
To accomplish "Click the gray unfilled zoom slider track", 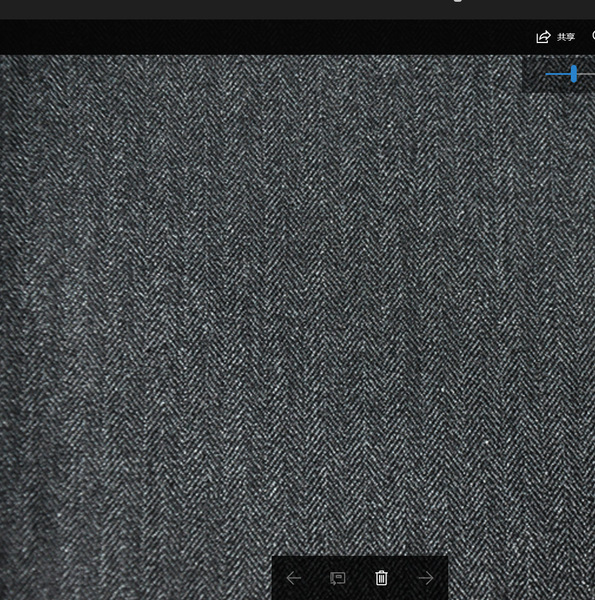I will (586, 74).
